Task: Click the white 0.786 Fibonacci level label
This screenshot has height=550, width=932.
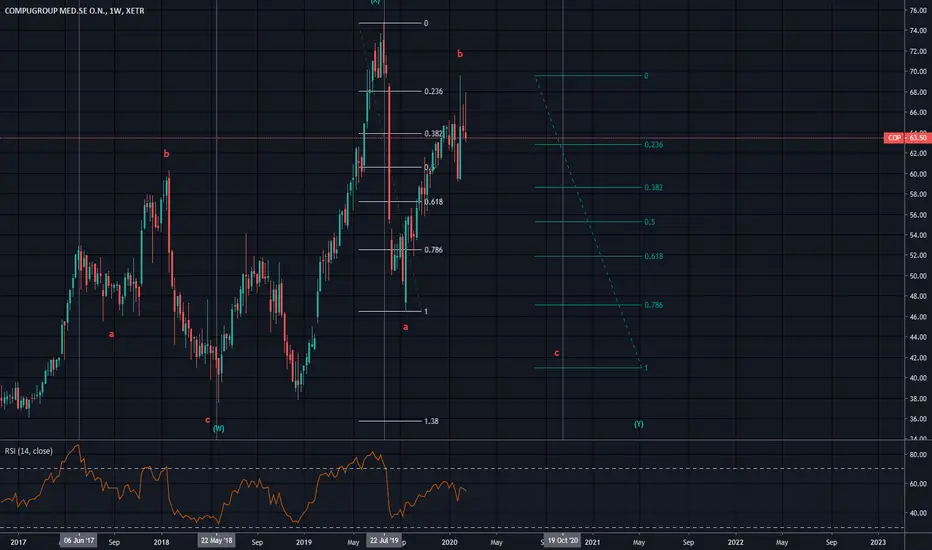Action: click(x=433, y=250)
